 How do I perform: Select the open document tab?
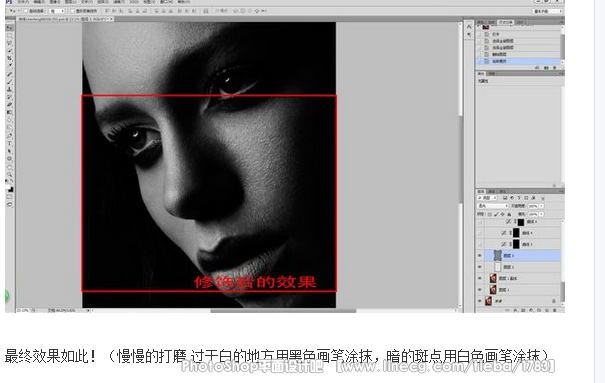[64, 19]
